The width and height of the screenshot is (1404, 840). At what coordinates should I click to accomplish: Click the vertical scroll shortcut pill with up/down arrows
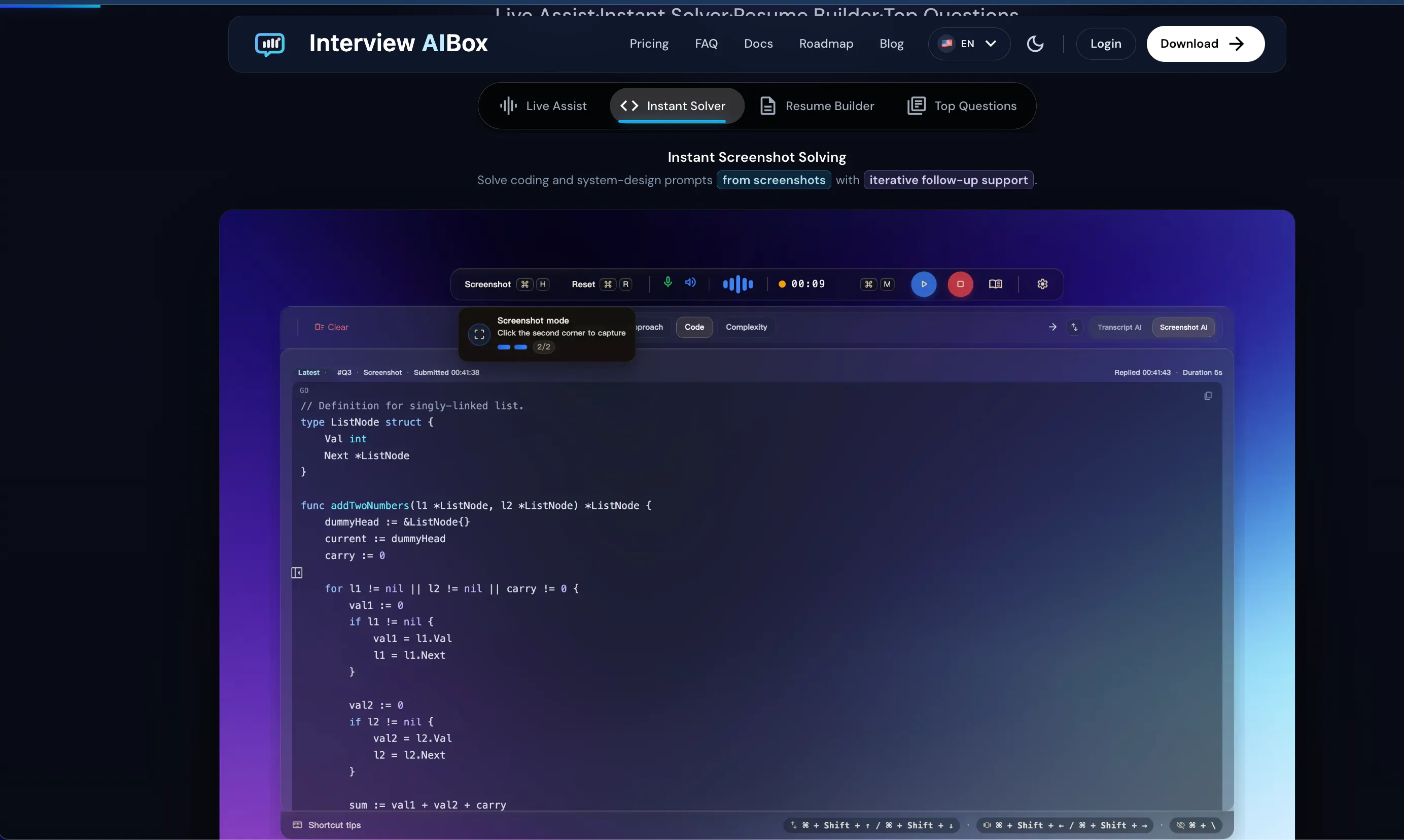click(x=871, y=825)
